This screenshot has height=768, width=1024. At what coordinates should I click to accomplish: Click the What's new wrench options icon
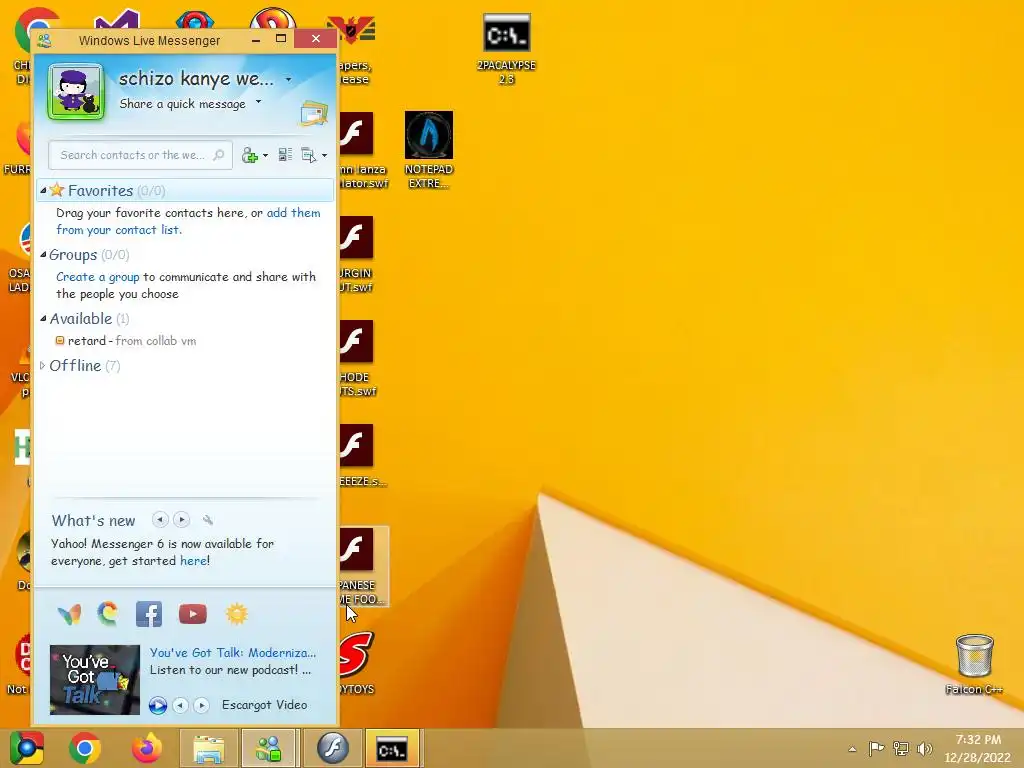208,520
